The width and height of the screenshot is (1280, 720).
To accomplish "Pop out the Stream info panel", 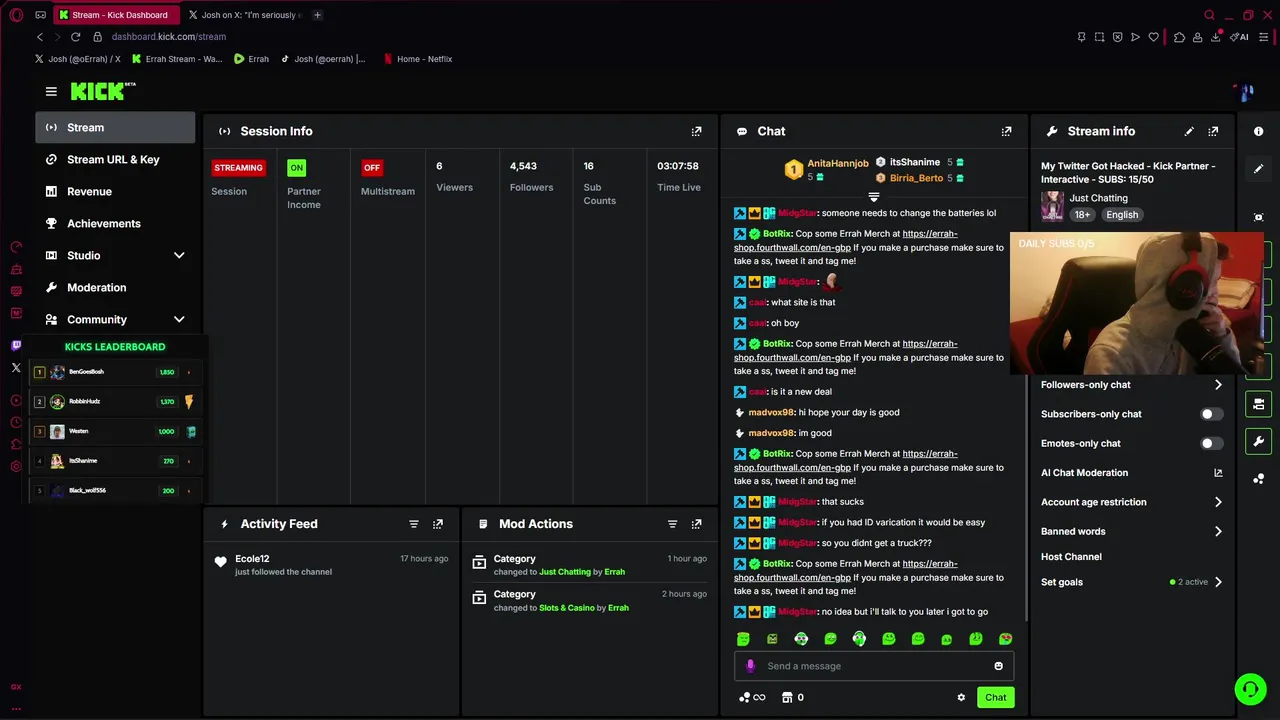I will pyautogui.click(x=1213, y=131).
